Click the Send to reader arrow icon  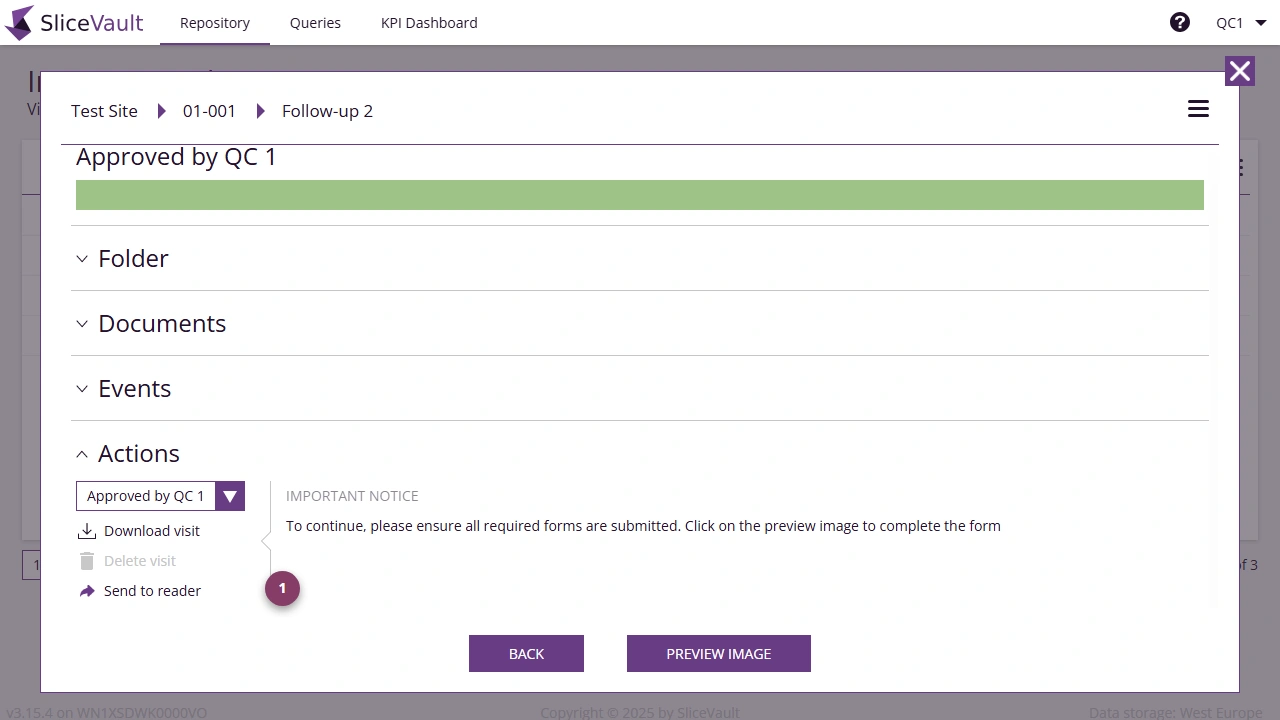click(x=87, y=590)
